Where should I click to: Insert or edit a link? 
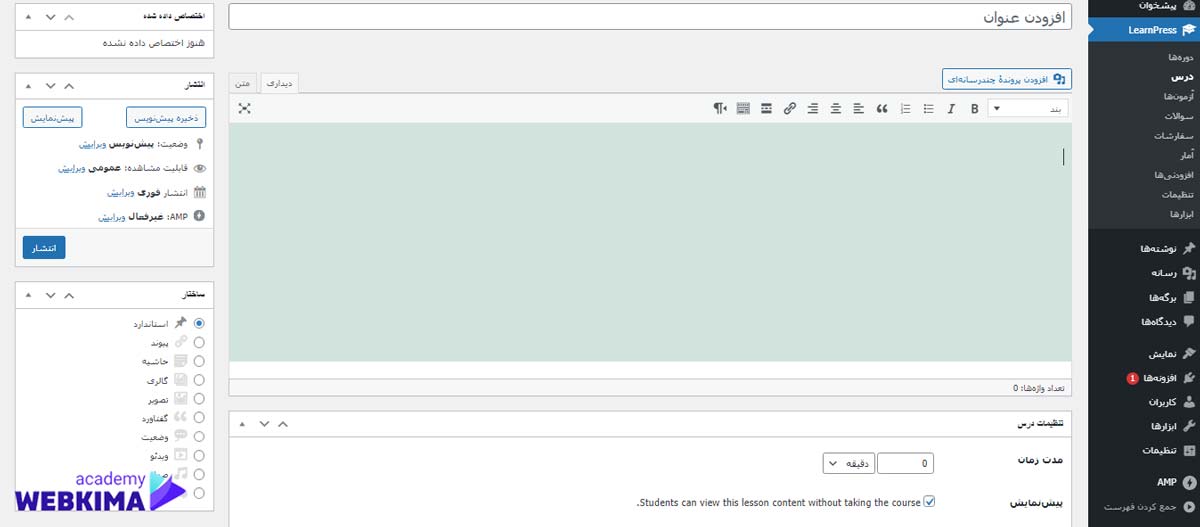click(x=790, y=108)
